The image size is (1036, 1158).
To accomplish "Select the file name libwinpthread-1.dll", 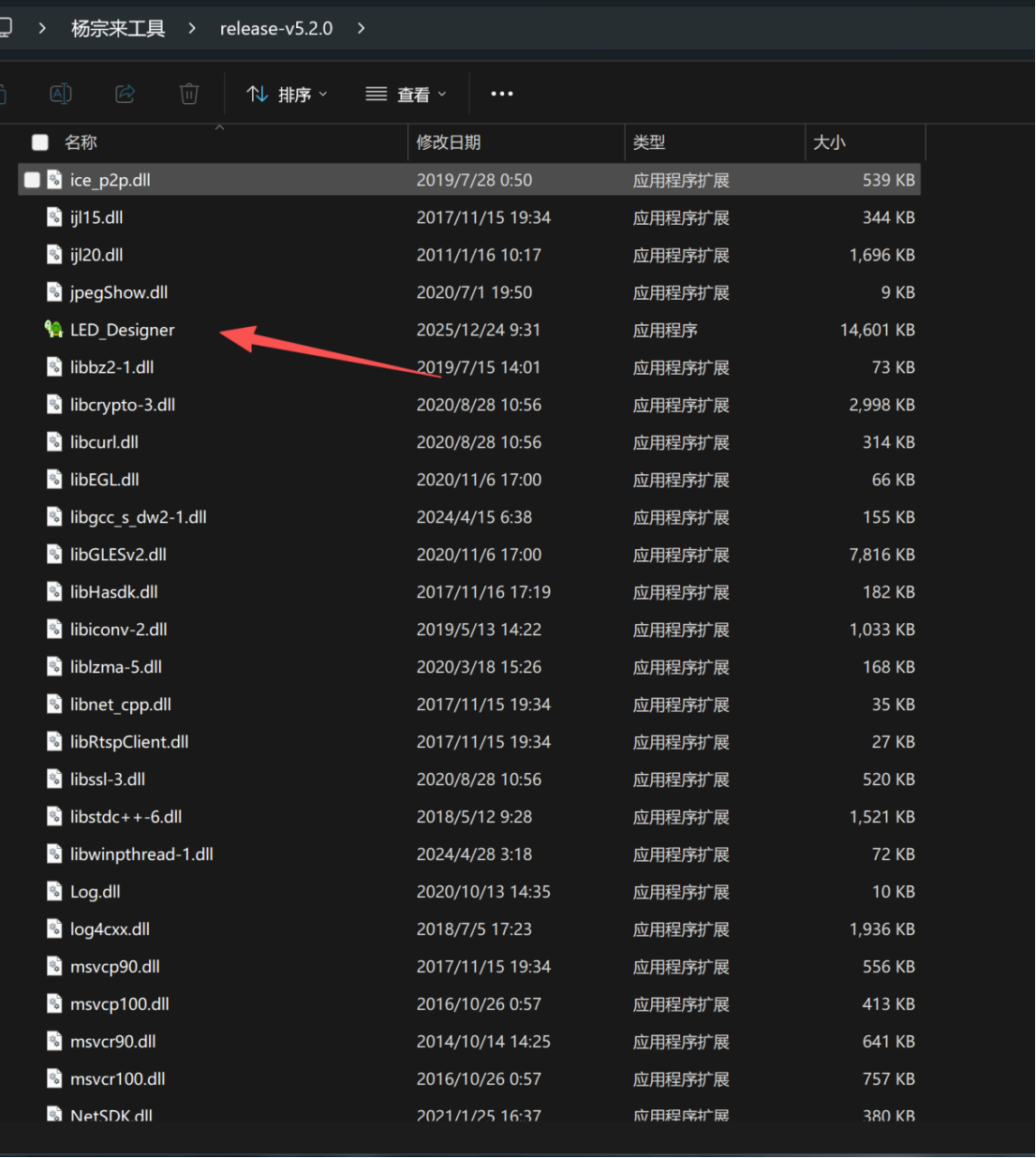I will click(x=141, y=854).
